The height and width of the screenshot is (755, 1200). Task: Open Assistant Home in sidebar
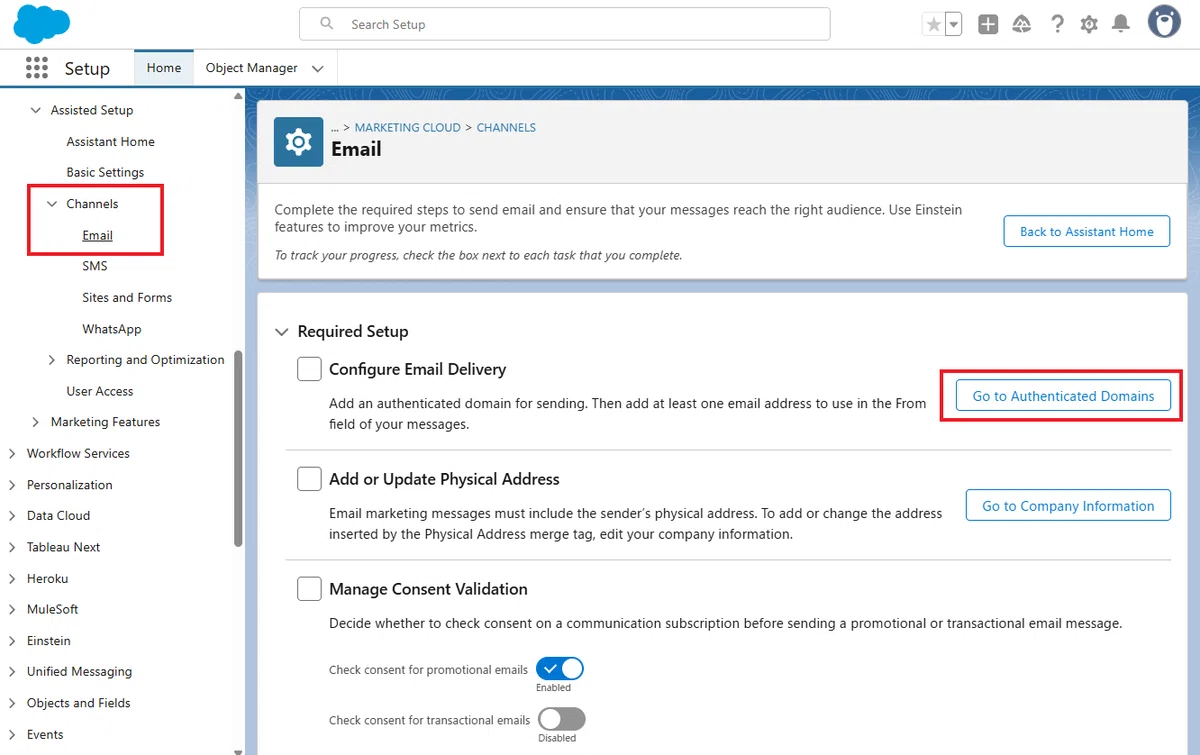click(x=111, y=142)
